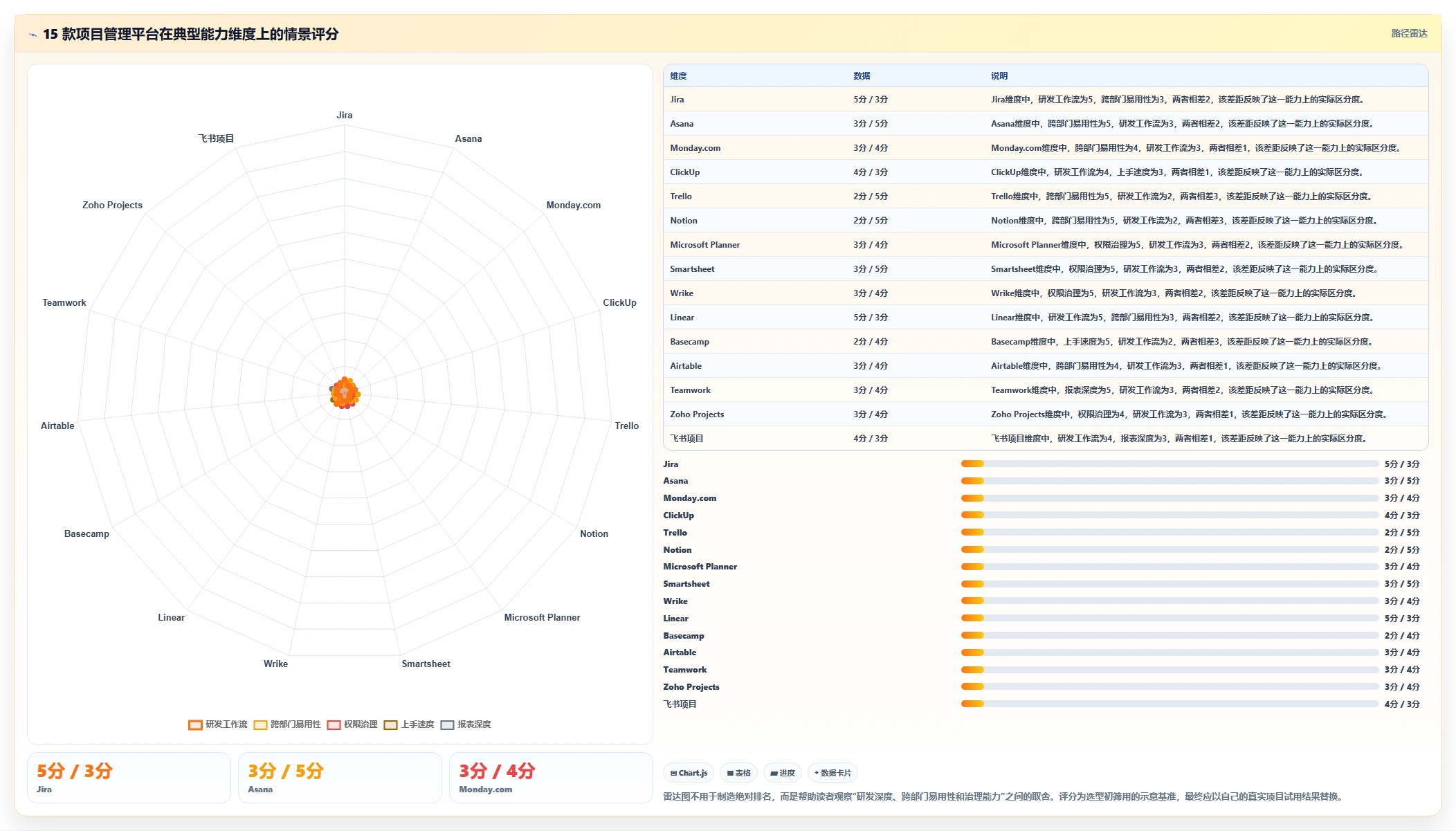Click the 进度 tag chip
Image resolution: width=1456 pixels, height=831 pixels.
click(783, 773)
